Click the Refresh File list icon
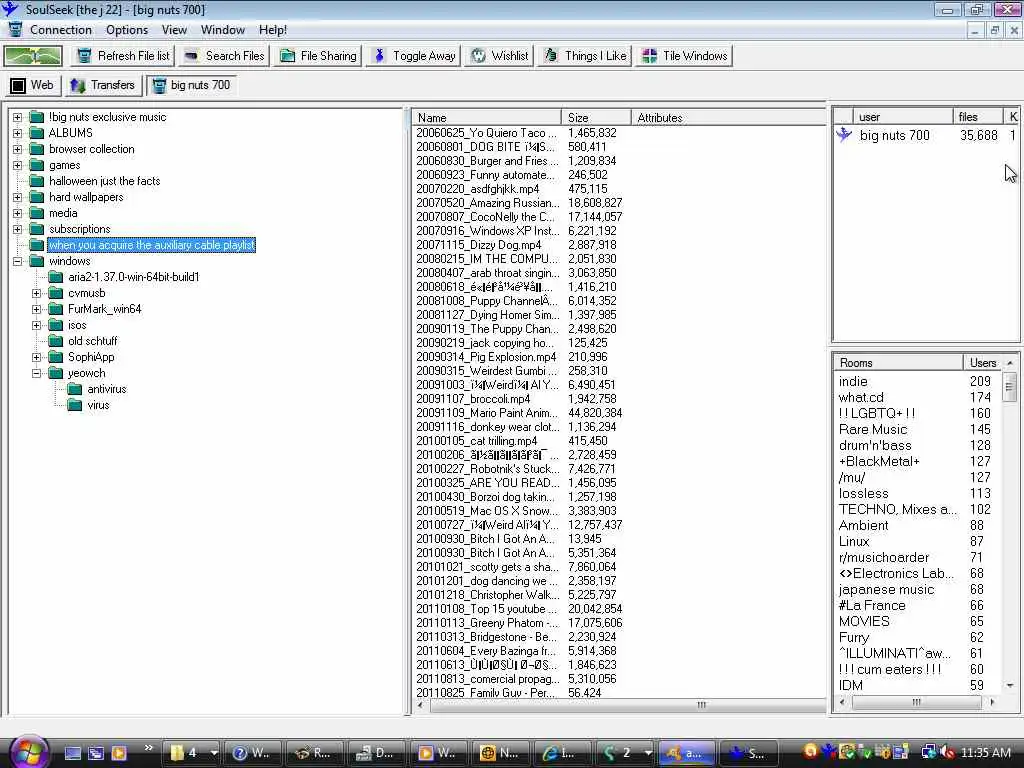This screenshot has height=768, width=1024. tap(84, 56)
